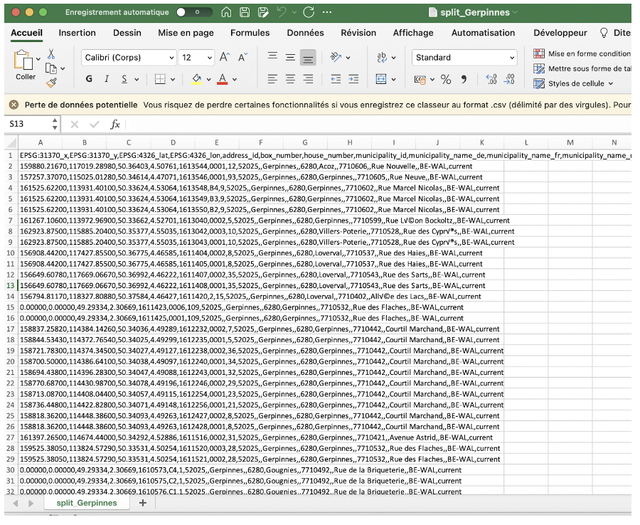Decrease decimal places icon
The width and height of the screenshot is (640, 525).
tap(509, 79)
